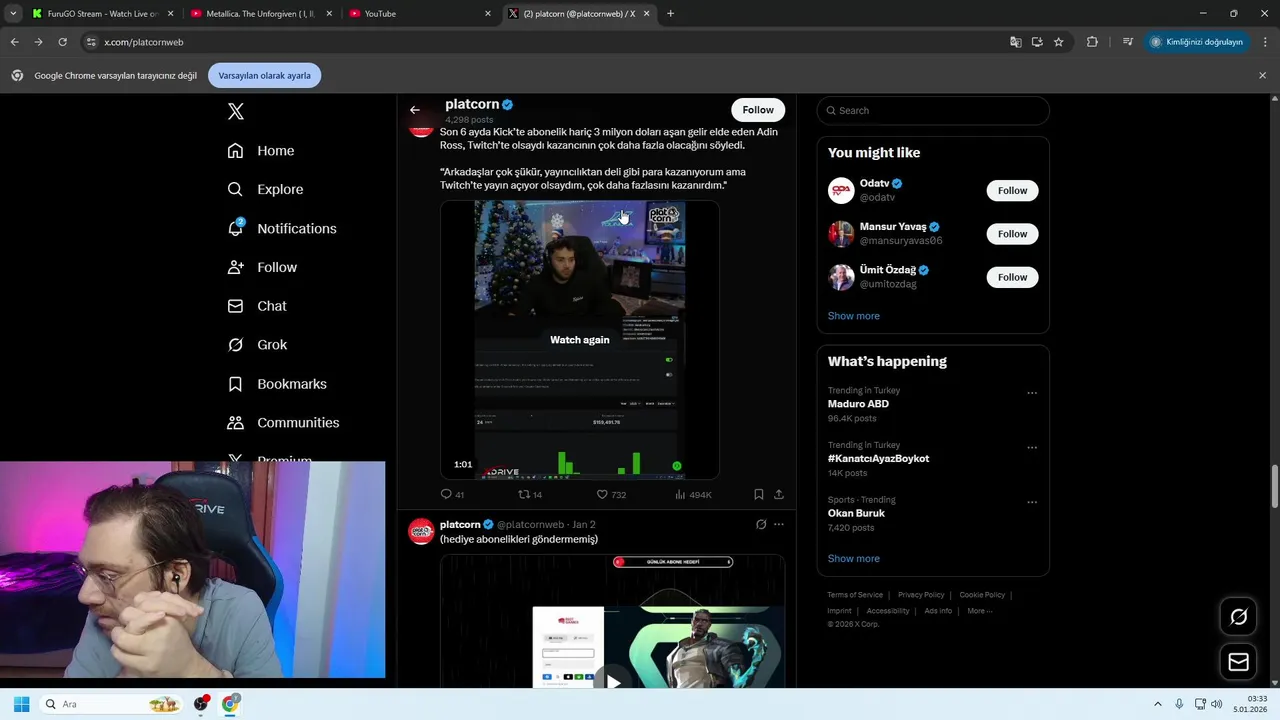
Task: Click taskbar Ara search box
Action: tap(113, 704)
